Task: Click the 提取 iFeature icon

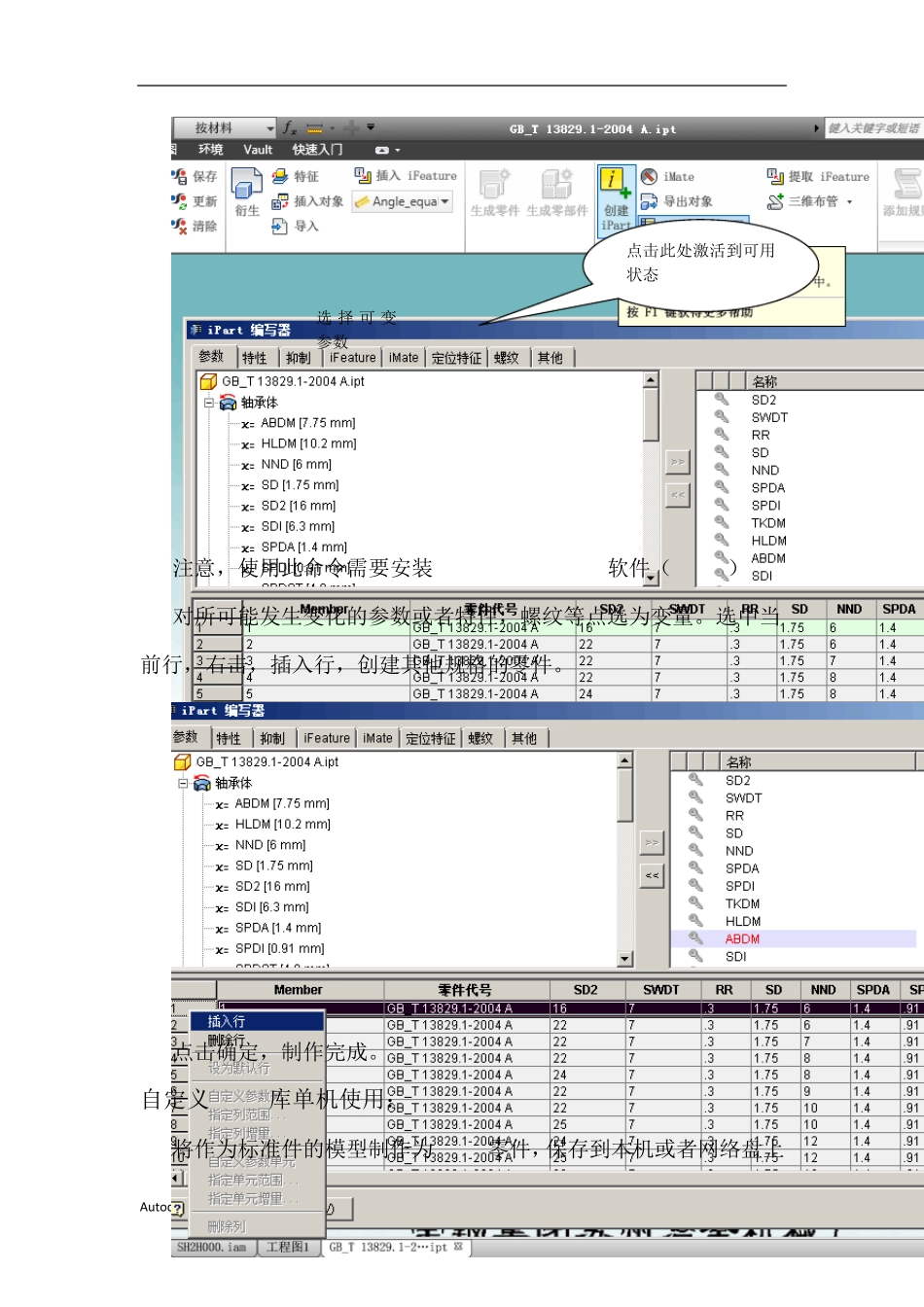Action: (x=775, y=176)
